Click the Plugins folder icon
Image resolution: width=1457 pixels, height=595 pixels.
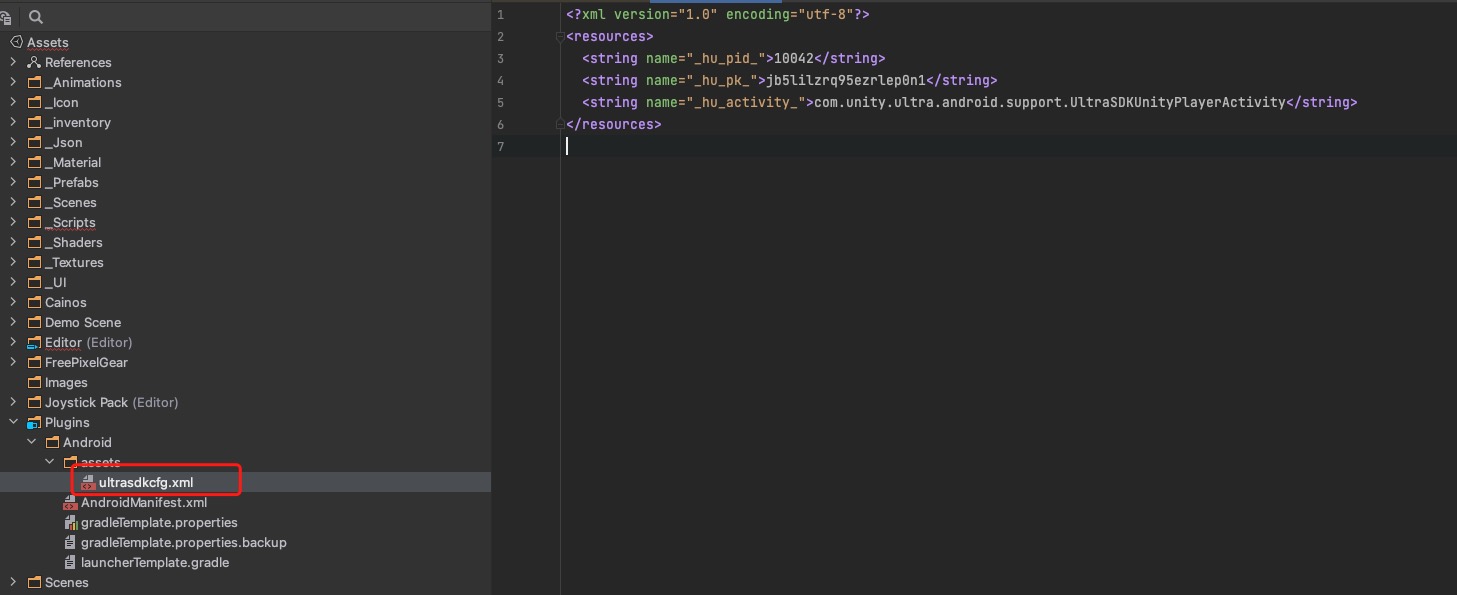pos(34,422)
